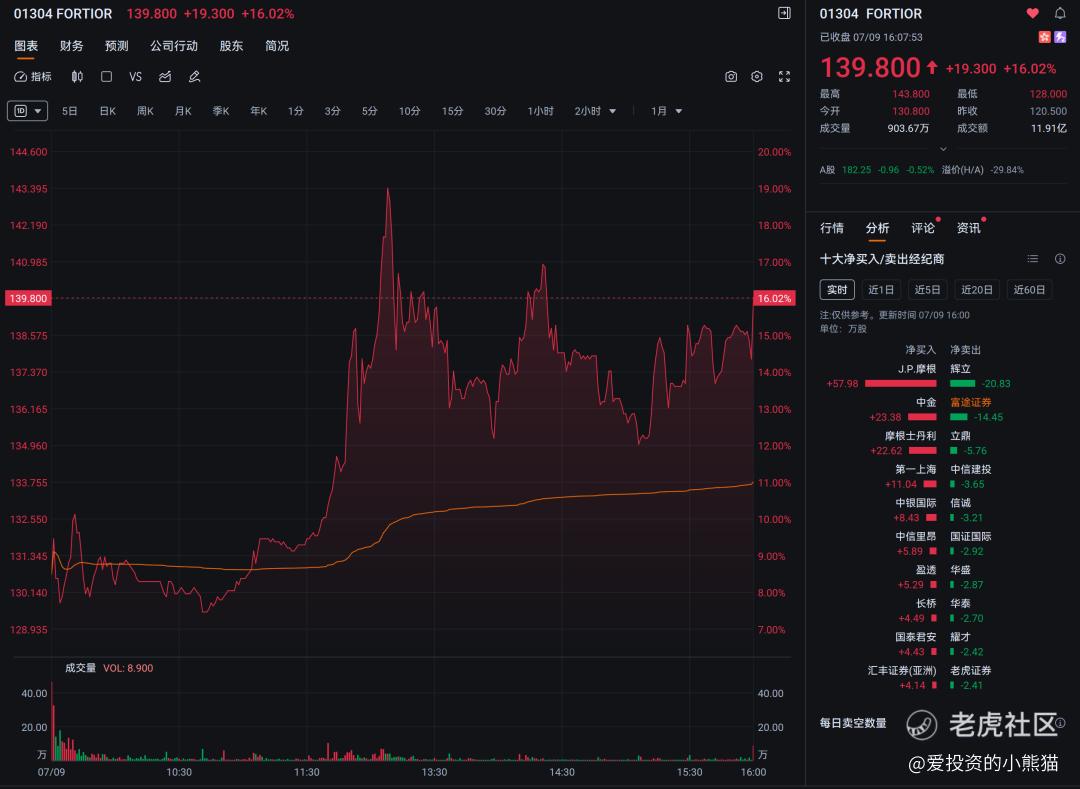The width and height of the screenshot is (1080, 789).
Task: Select the 季K timeframe
Action: coord(220,111)
